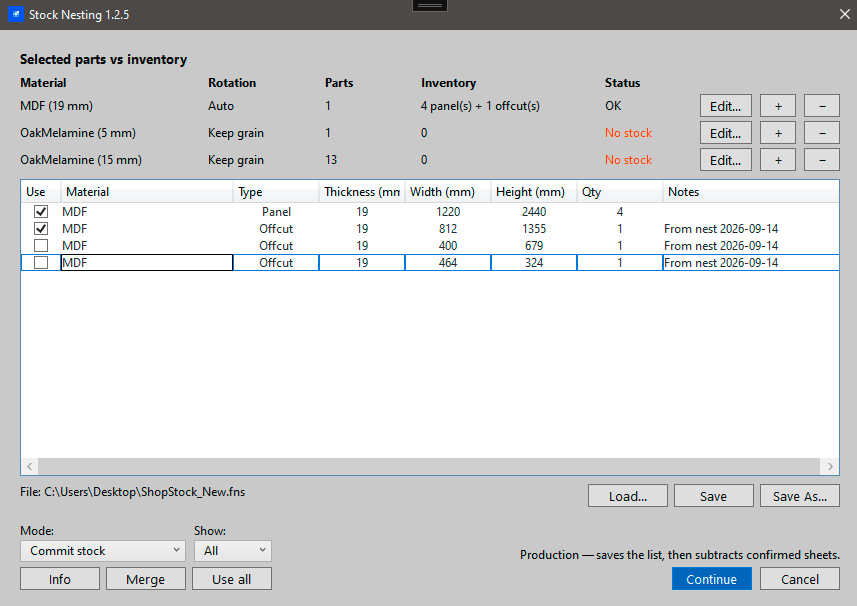Edit the OakMelamine (5 mm) material
The width and height of the screenshot is (857, 606).
click(725, 133)
